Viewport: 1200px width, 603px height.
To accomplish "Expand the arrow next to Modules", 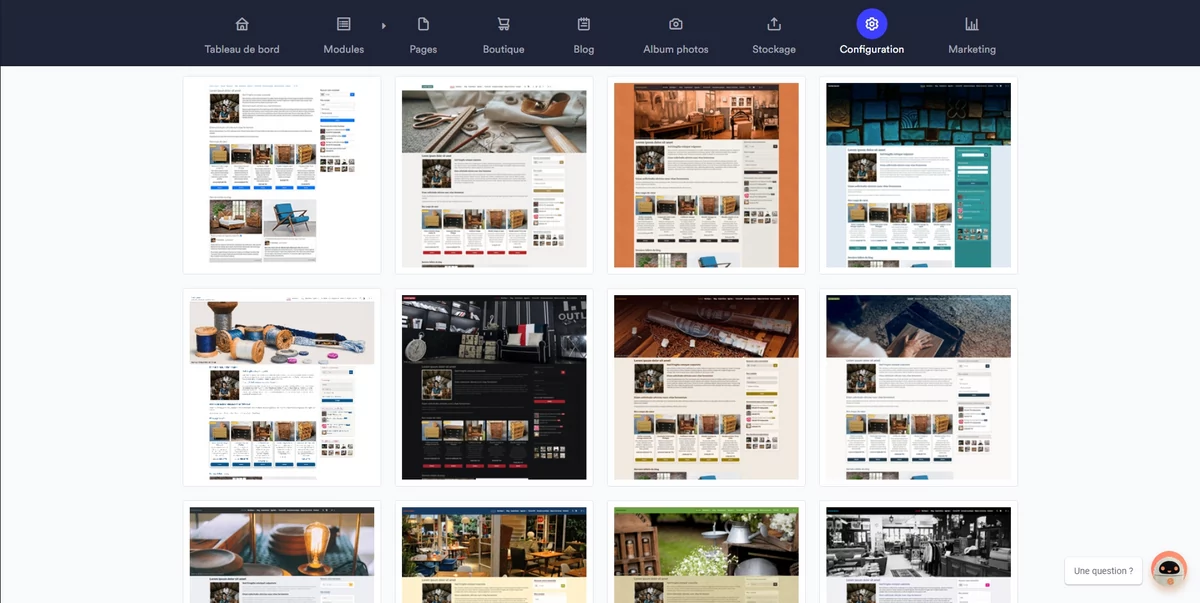I will click(384, 25).
